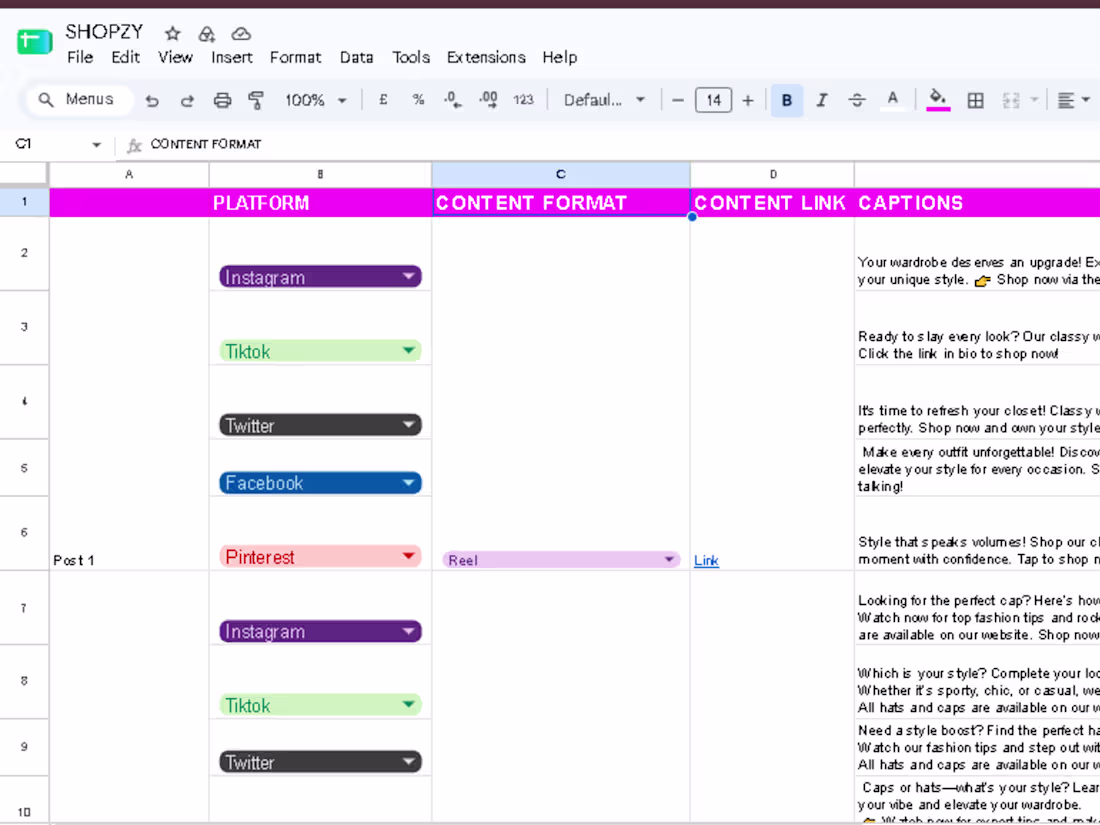Viewport: 1100px width, 825px height.
Task: Open horizontal align options
Action: click(x=1073, y=100)
